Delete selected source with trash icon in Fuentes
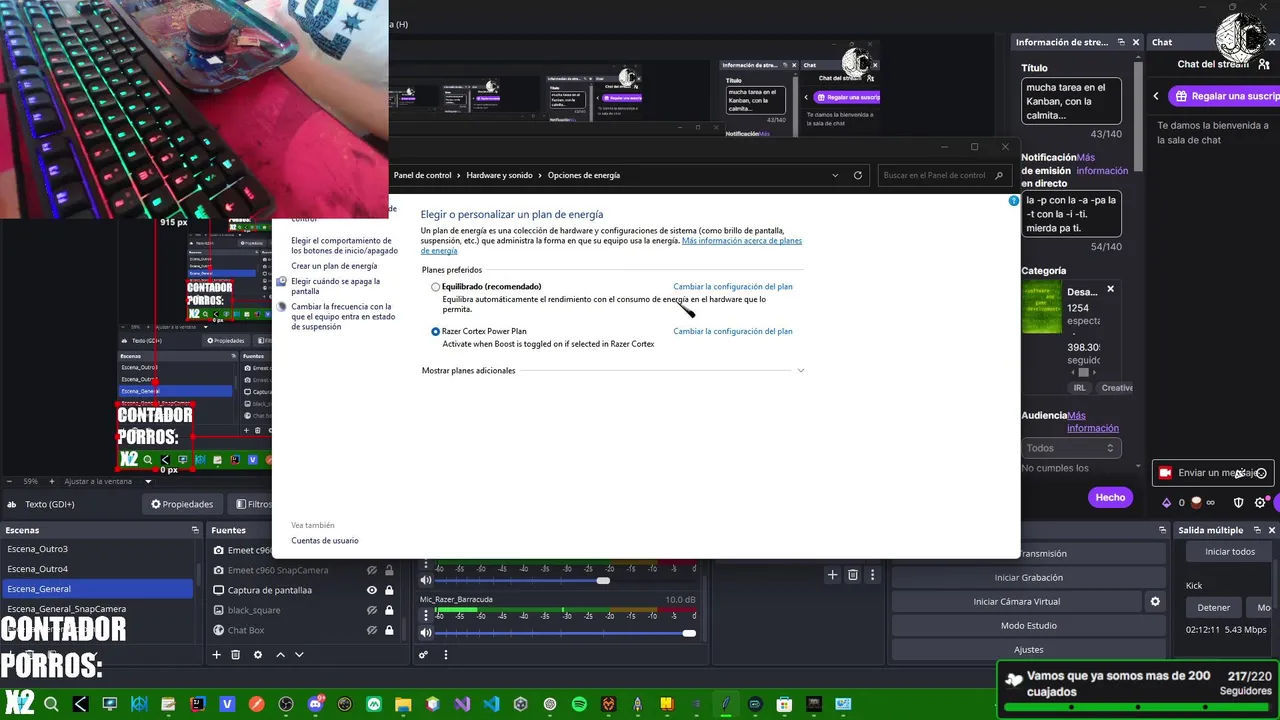 (236, 654)
